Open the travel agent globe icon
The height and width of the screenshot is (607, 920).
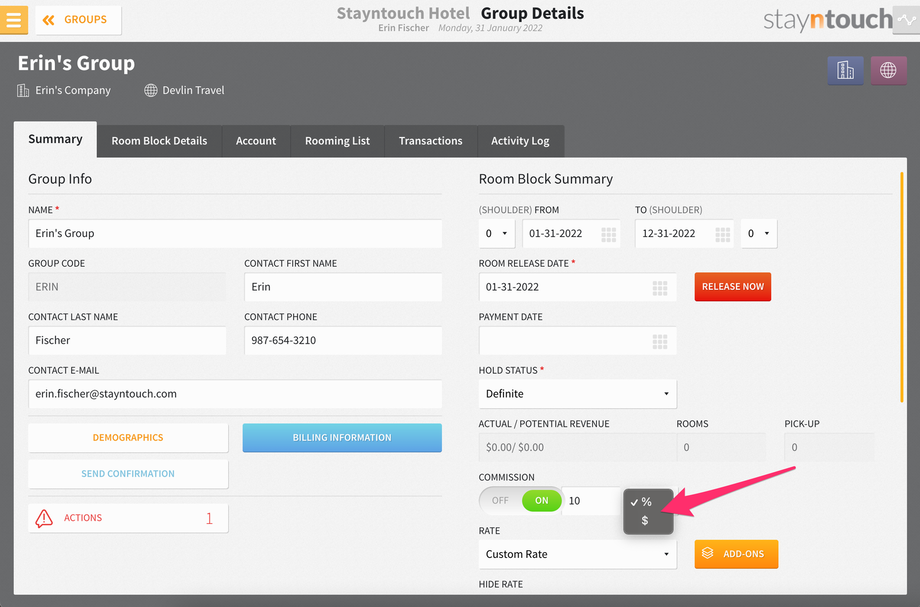tap(888, 70)
